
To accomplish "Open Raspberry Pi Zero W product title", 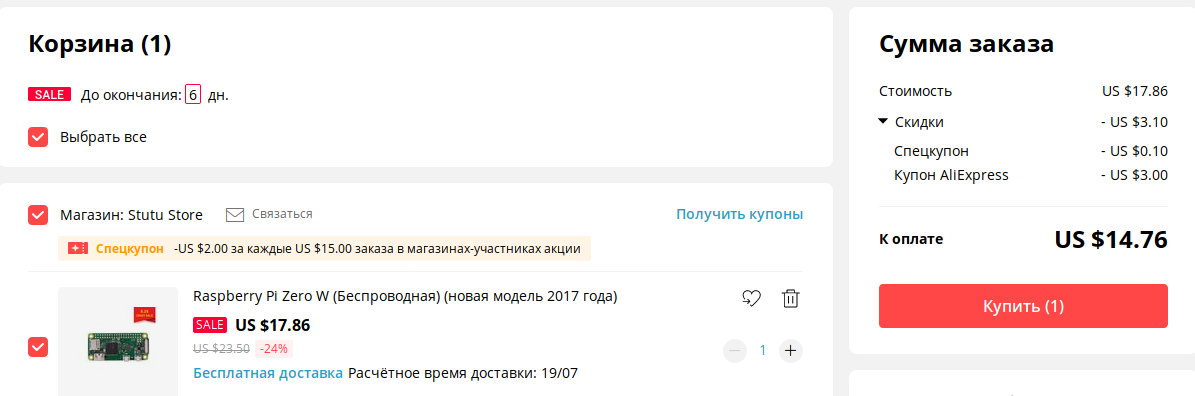I will (405, 296).
